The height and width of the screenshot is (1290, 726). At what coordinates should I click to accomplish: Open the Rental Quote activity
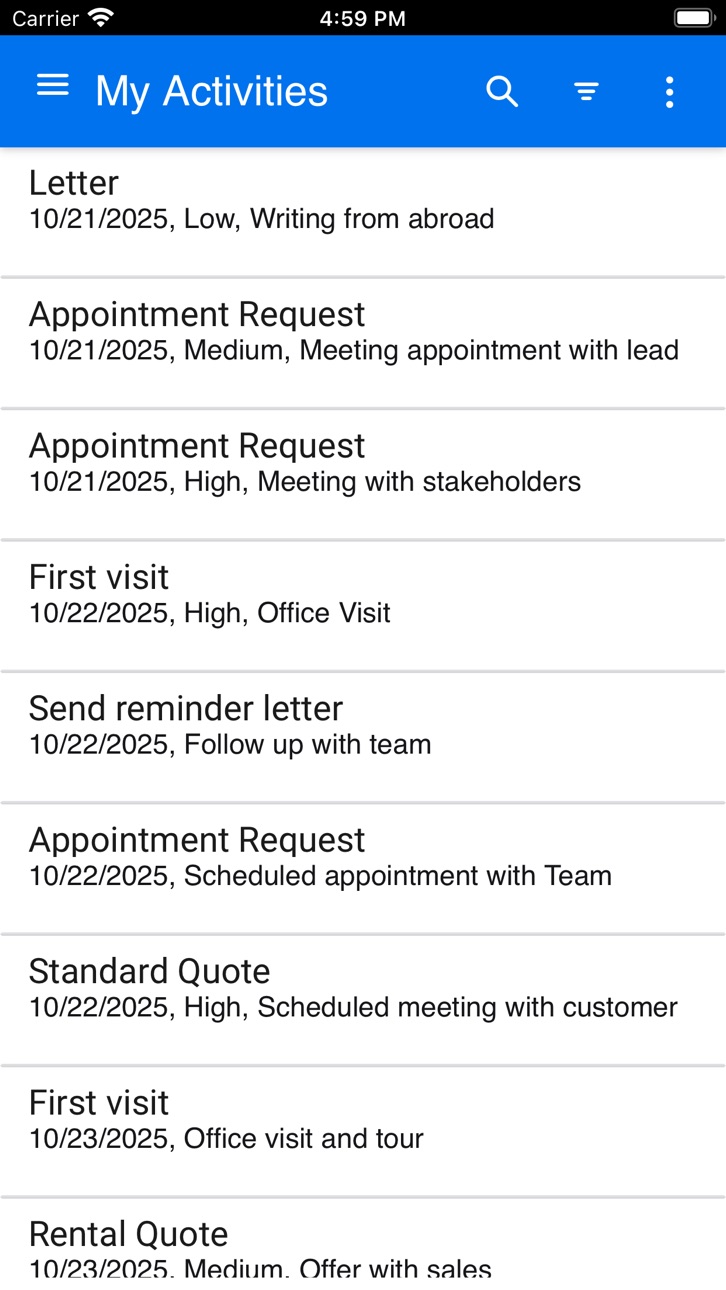363,1245
